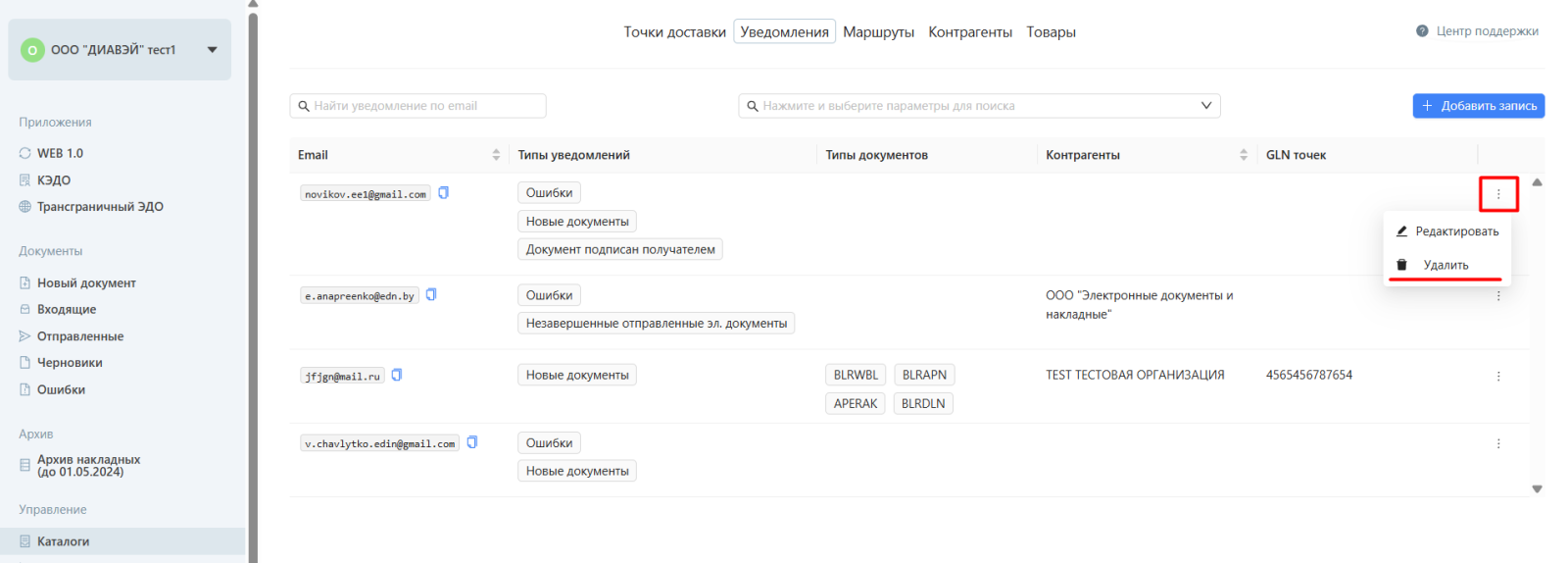Open three-dot menu for jfjgn@mail.ru row
Viewport: 1568px width, 563px height.
[1497, 376]
